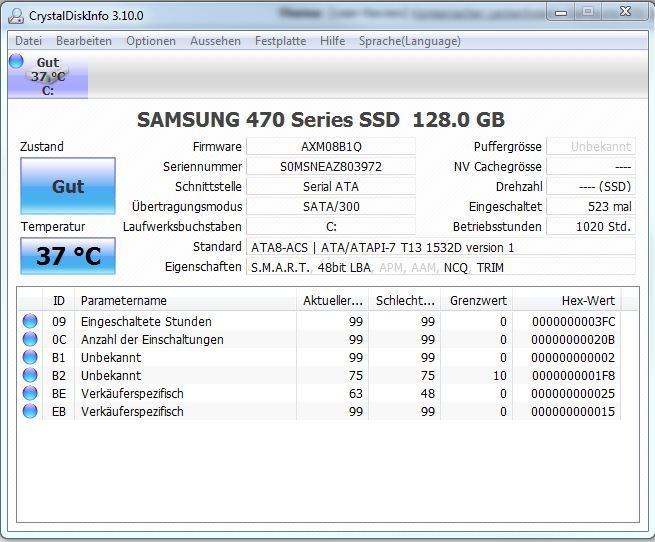Open the Optionen menu
655x542 pixels.
(151, 41)
